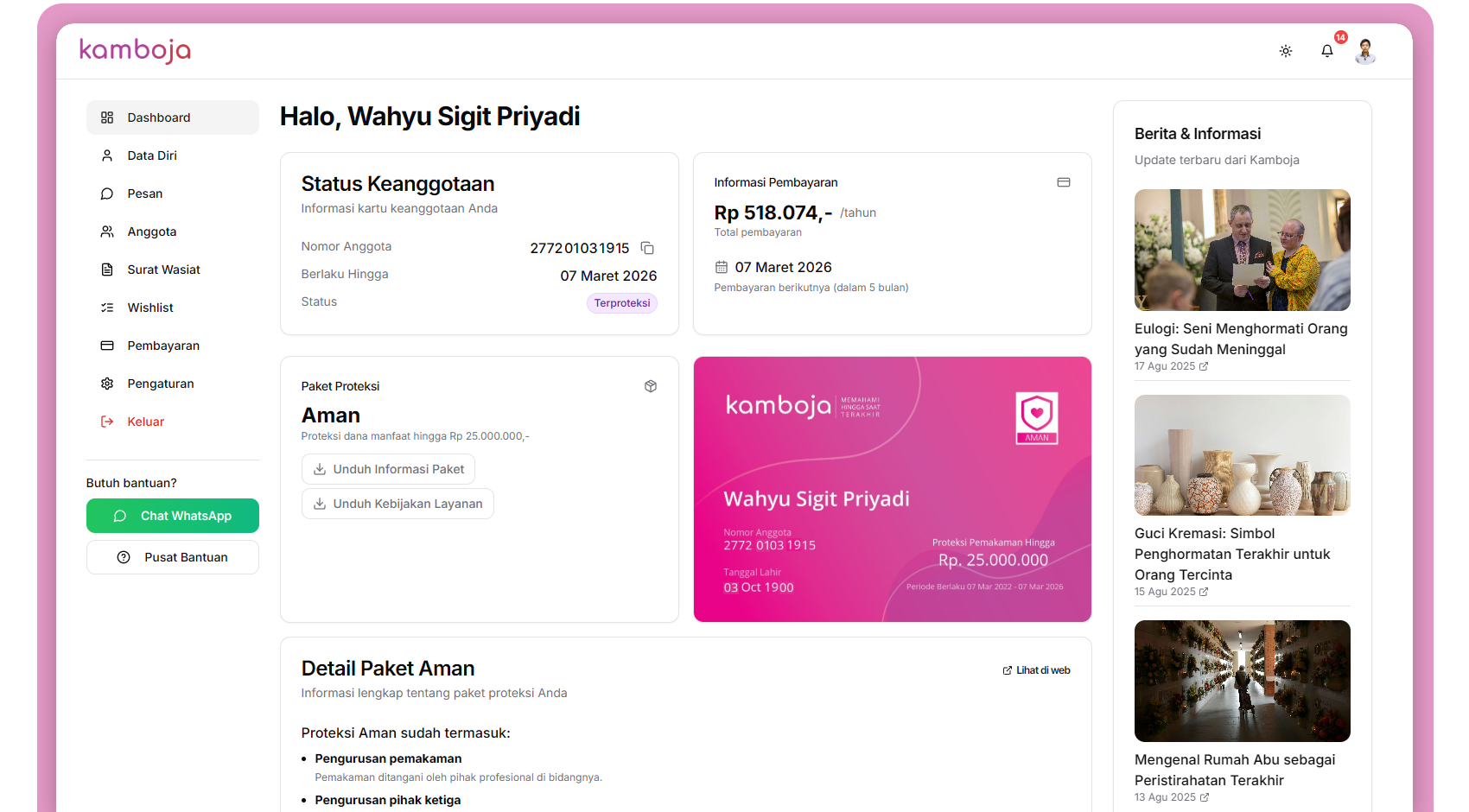Open the Guci Kremasi article thumbnail
The image size is (1469, 812).
point(1242,455)
